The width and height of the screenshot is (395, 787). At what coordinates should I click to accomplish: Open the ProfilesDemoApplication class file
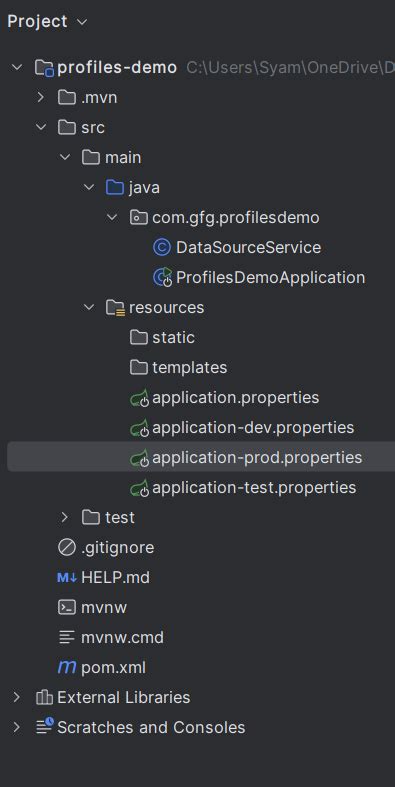pos(271,278)
